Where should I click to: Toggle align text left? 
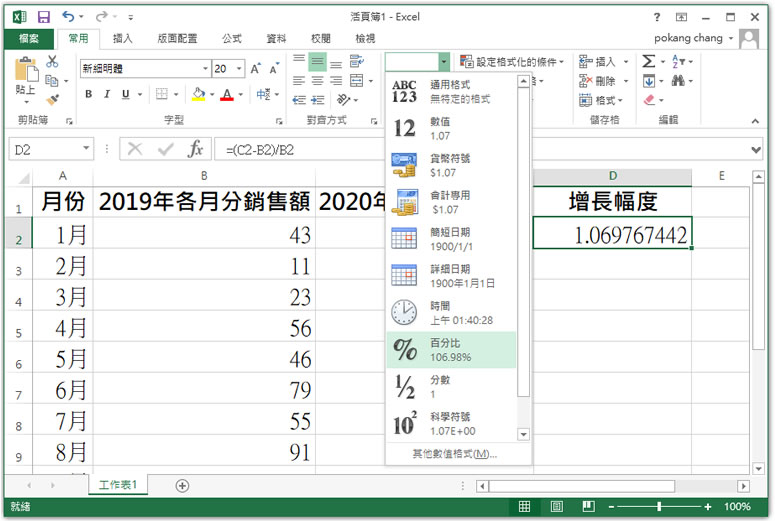pos(299,81)
